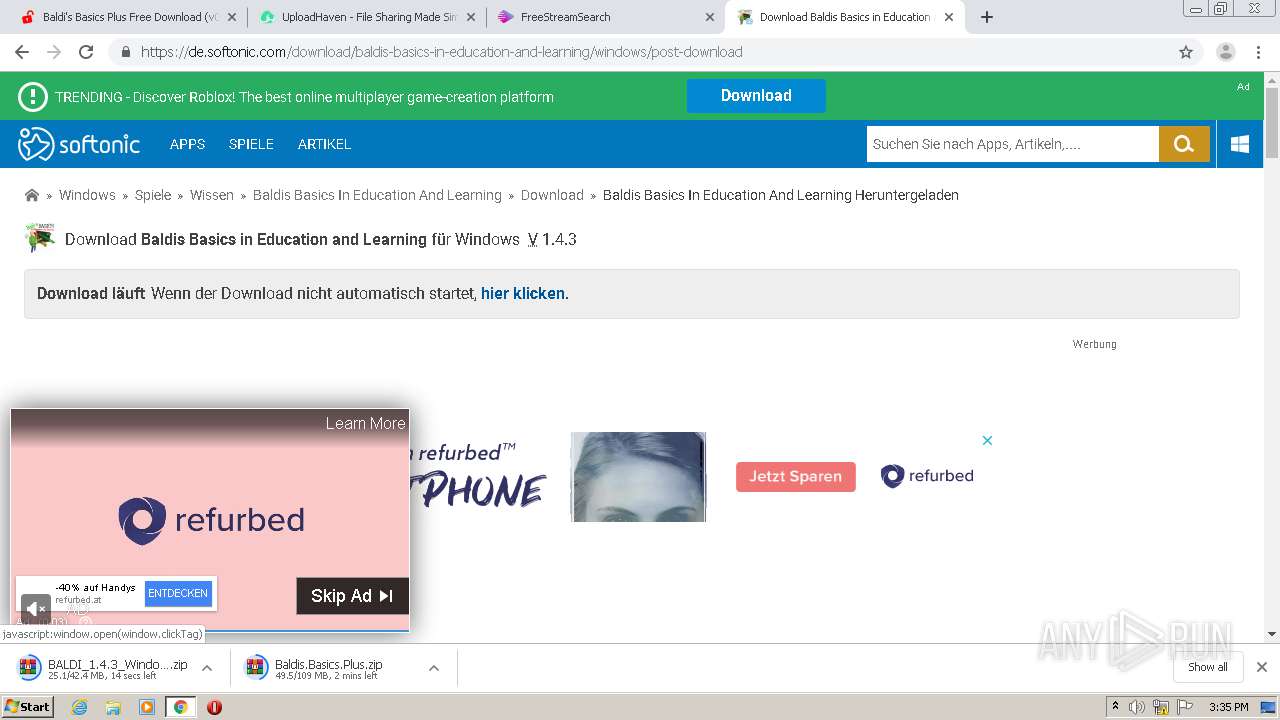Click scrollbar down arrow

(x=1272, y=634)
